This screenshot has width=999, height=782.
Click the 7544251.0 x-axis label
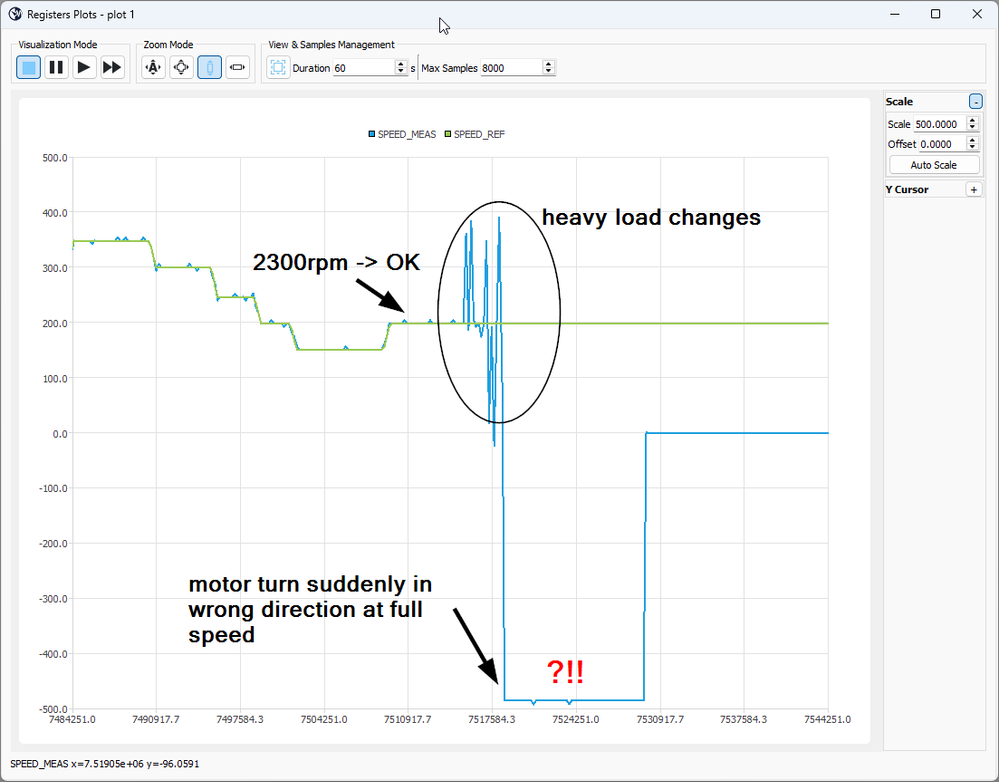click(x=828, y=720)
